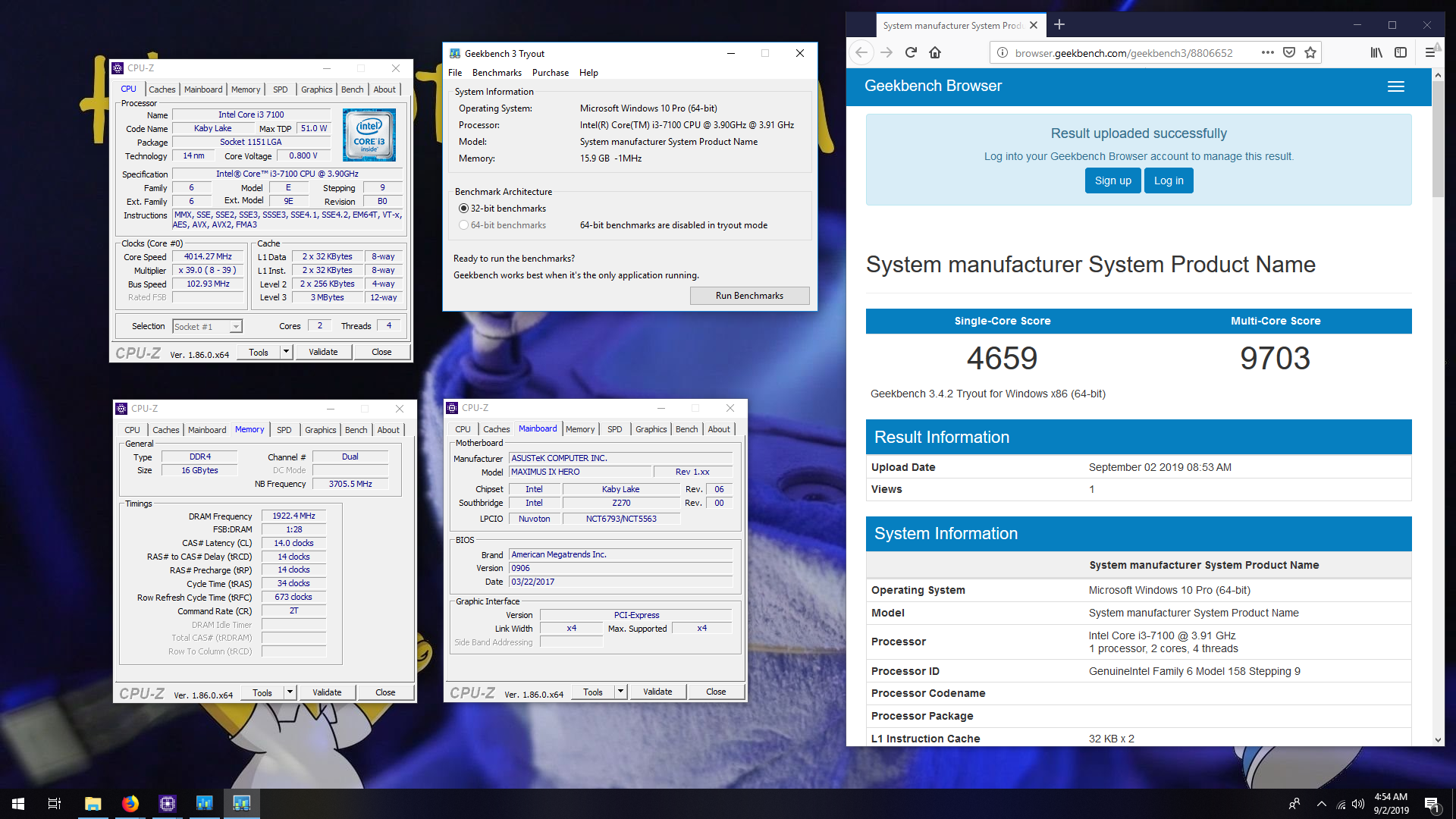This screenshot has width=1456, height=819.
Task: Toggle Firefox sidebar icon
Action: [1400, 52]
